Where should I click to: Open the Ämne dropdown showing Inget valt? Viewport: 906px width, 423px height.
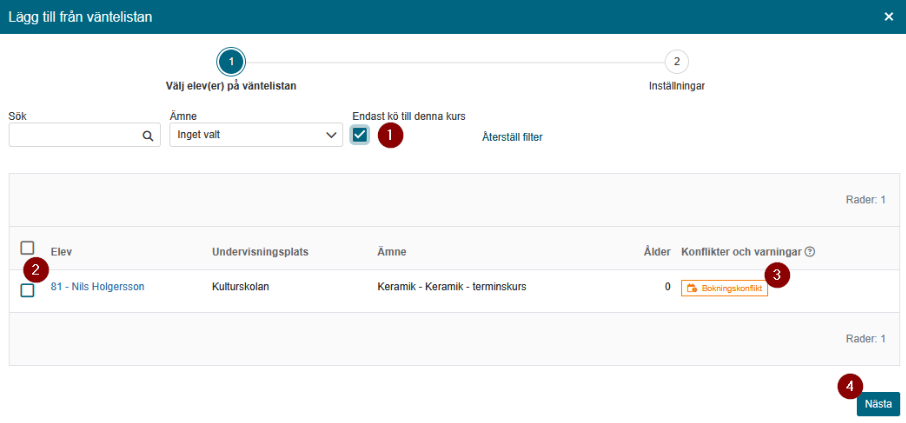(x=256, y=135)
